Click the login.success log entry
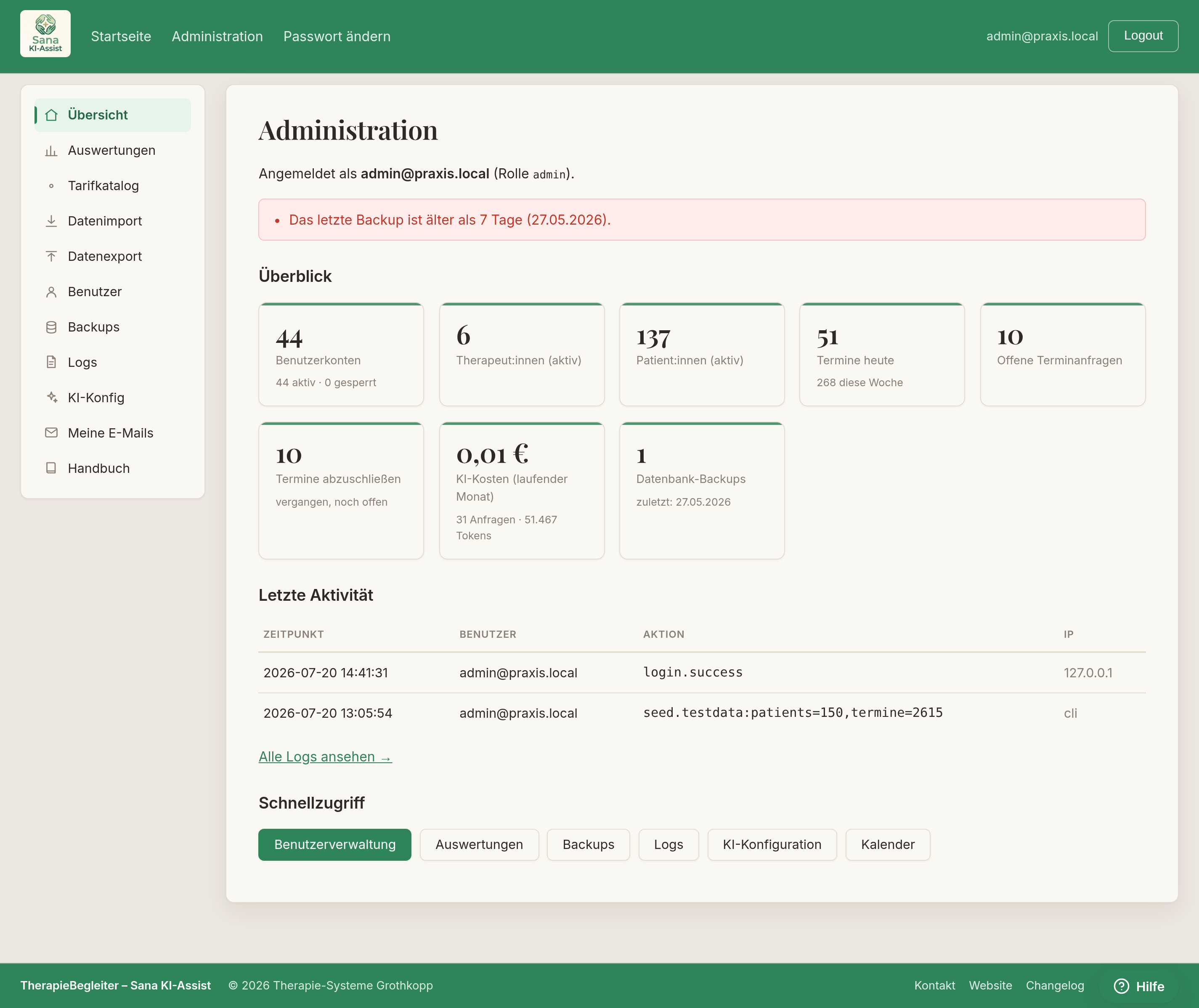The width and height of the screenshot is (1199, 1008). (x=692, y=673)
